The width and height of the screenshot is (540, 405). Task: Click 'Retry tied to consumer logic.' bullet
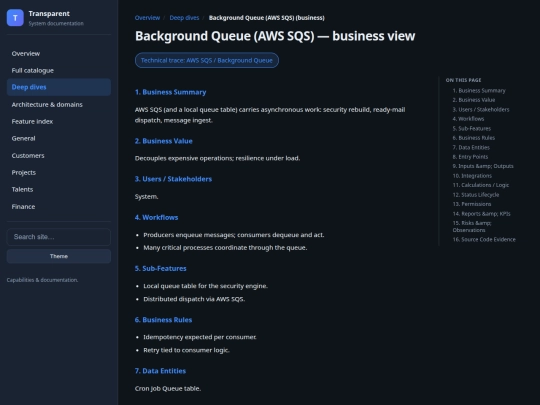[x=186, y=350]
